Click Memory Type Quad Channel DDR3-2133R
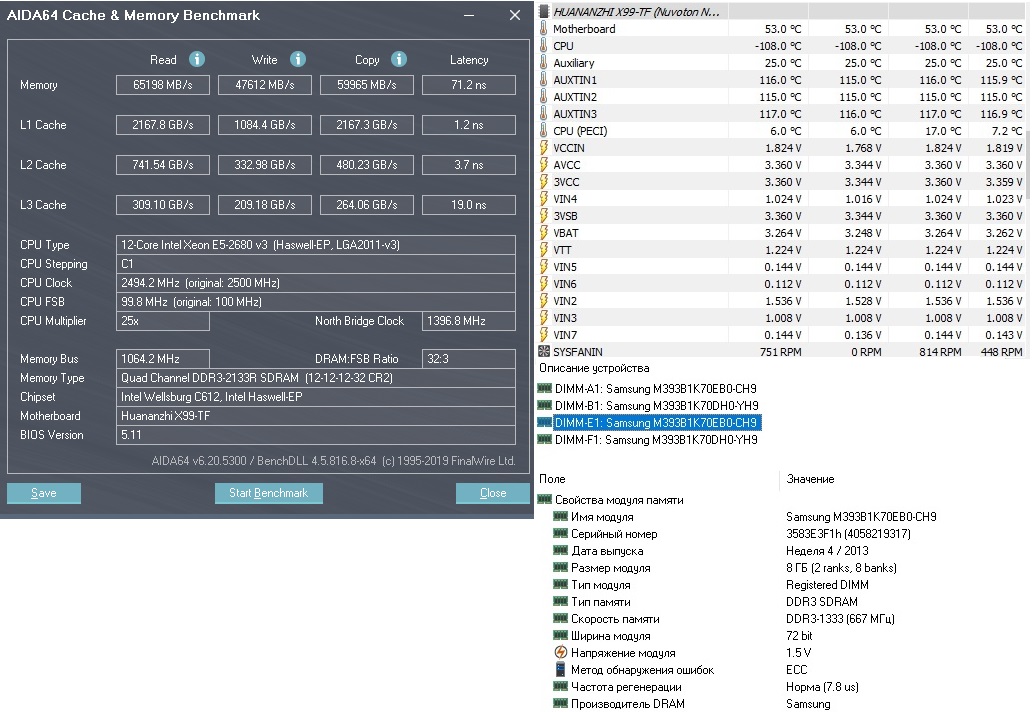The width and height of the screenshot is (1036, 712). coord(316,378)
